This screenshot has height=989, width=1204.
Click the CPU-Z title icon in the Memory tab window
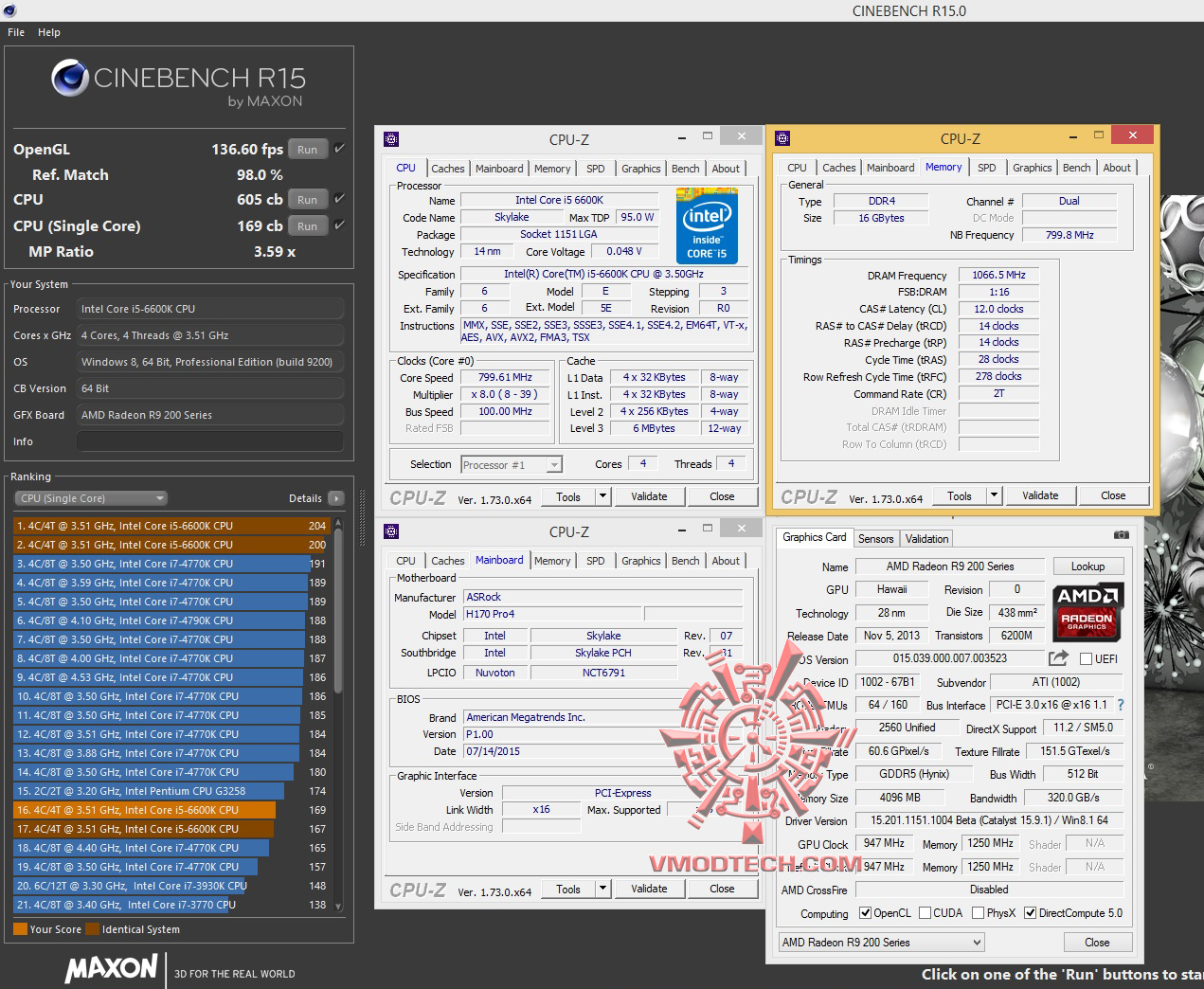pos(782,138)
